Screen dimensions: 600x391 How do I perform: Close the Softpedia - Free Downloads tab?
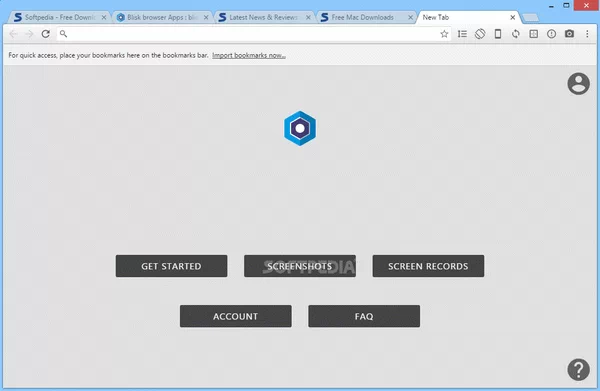coord(104,18)
